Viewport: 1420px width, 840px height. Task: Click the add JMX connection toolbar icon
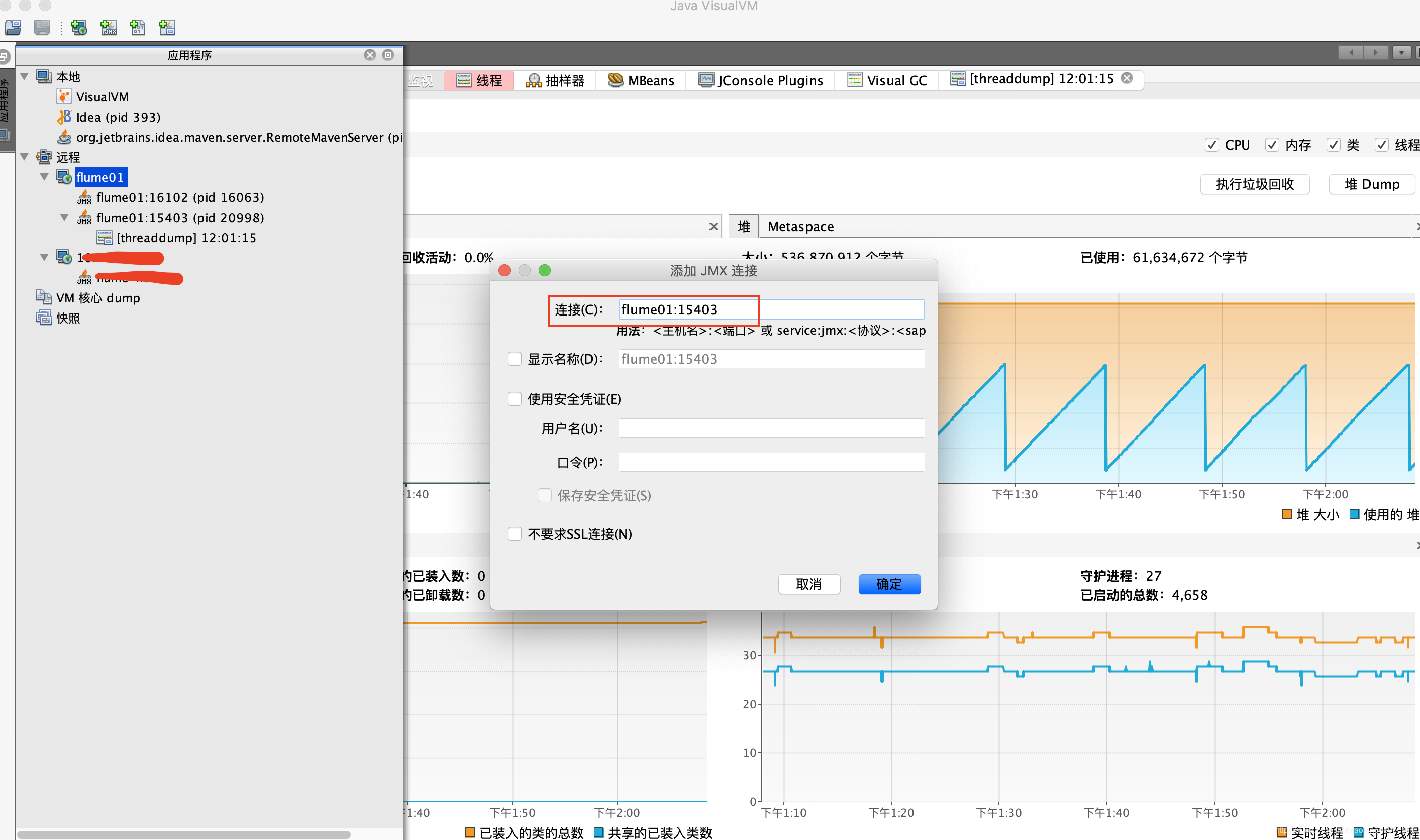click(x=108, y=27)
